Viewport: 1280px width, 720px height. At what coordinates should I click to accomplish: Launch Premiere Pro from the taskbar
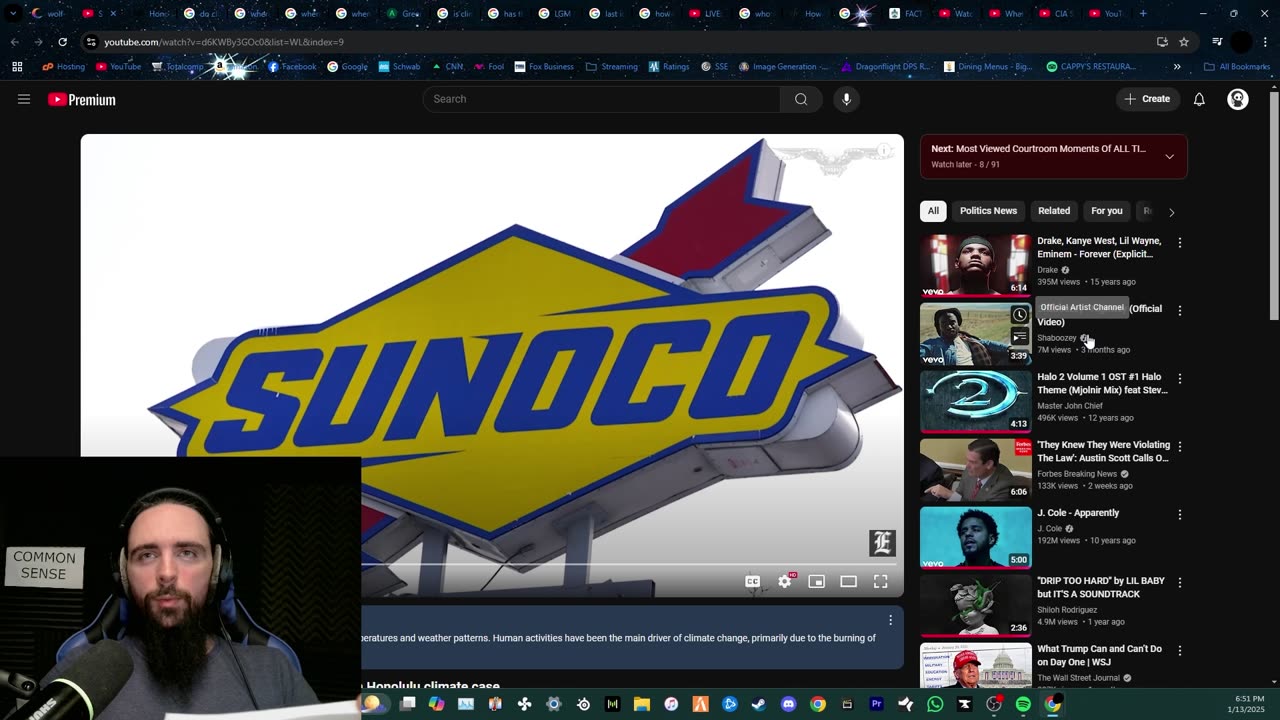tap(876, 704)
